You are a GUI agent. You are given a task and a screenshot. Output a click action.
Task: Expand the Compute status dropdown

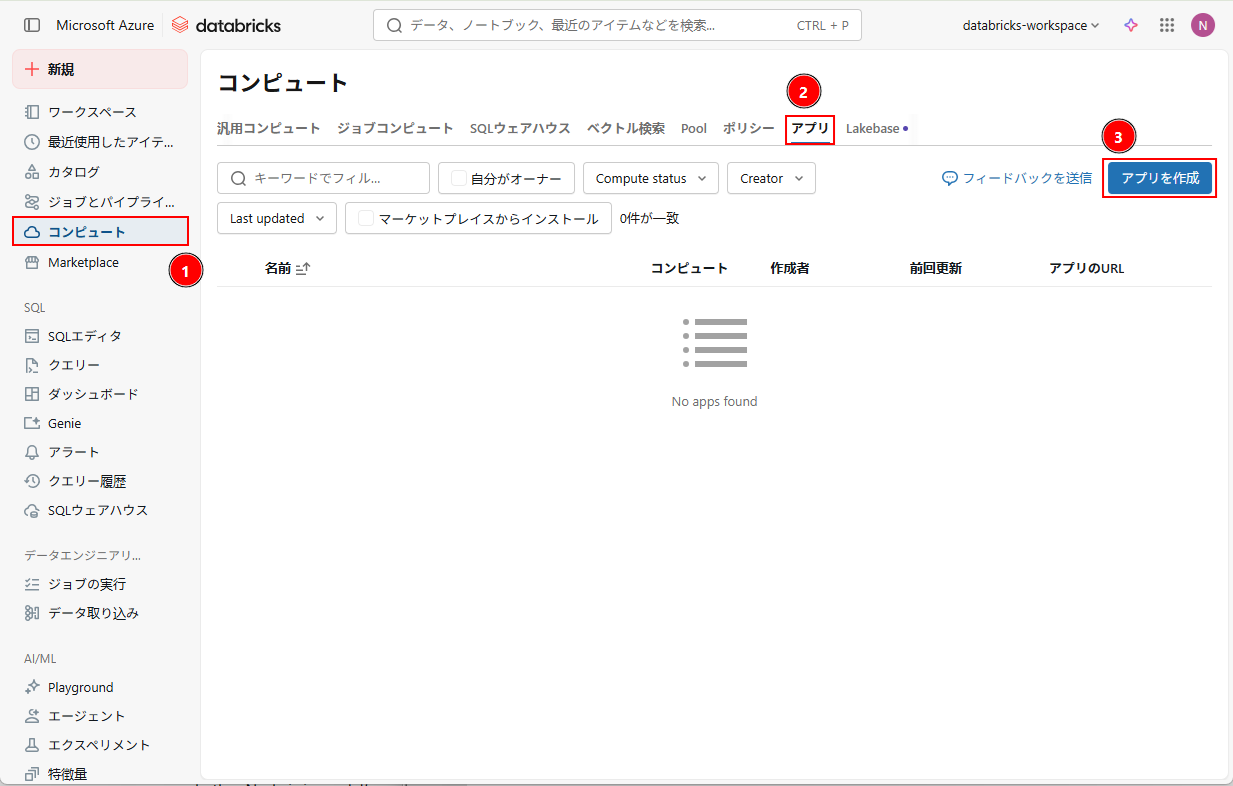(650, 178)
